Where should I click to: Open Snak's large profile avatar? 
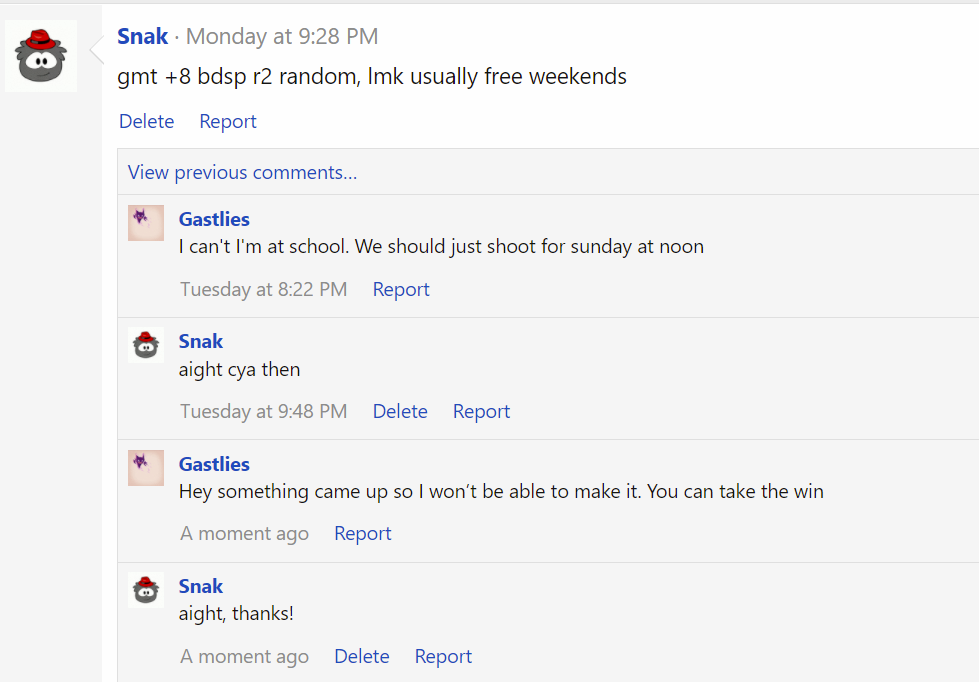(41, 56)
